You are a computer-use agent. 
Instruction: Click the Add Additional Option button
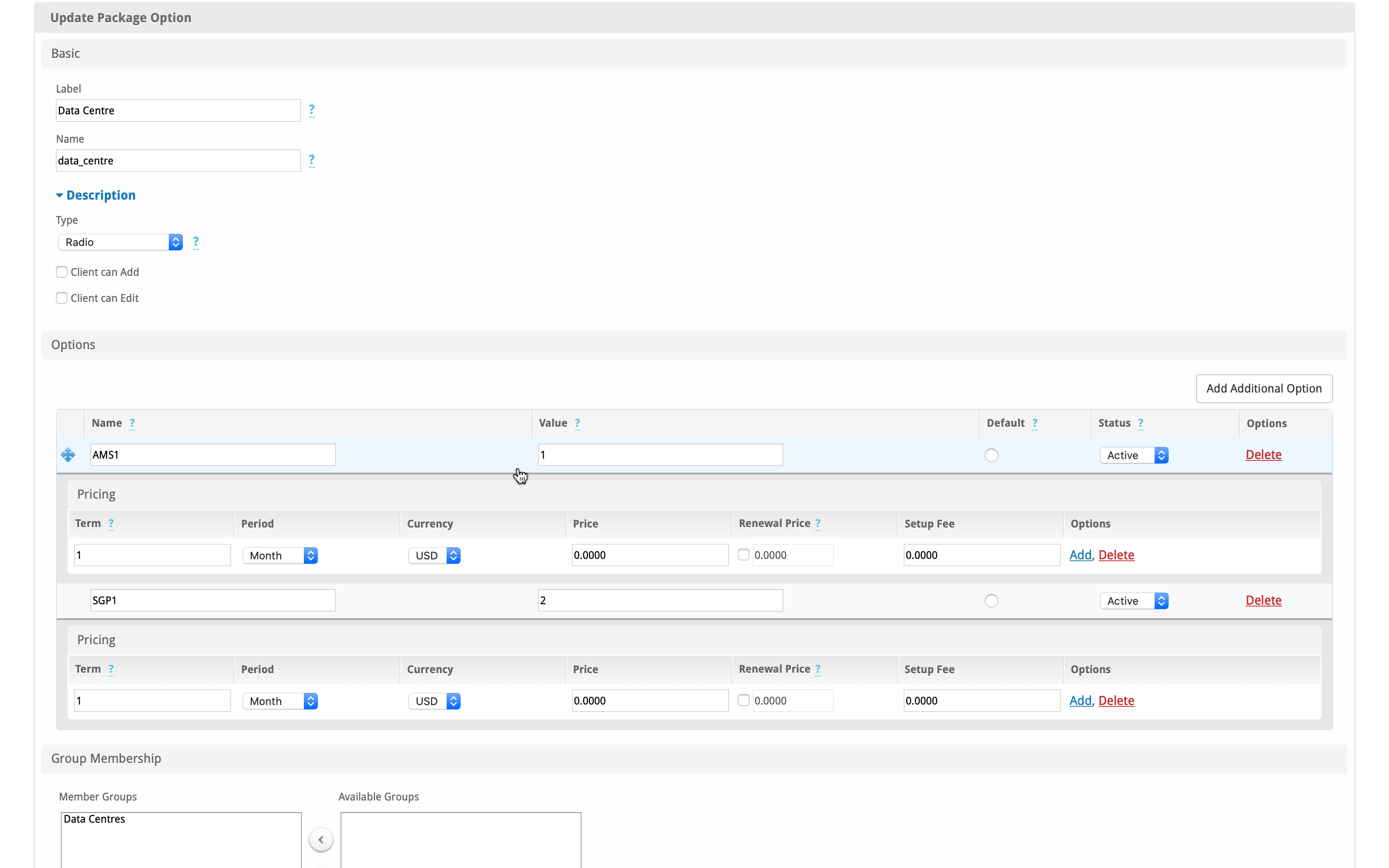coord(1264,389)
